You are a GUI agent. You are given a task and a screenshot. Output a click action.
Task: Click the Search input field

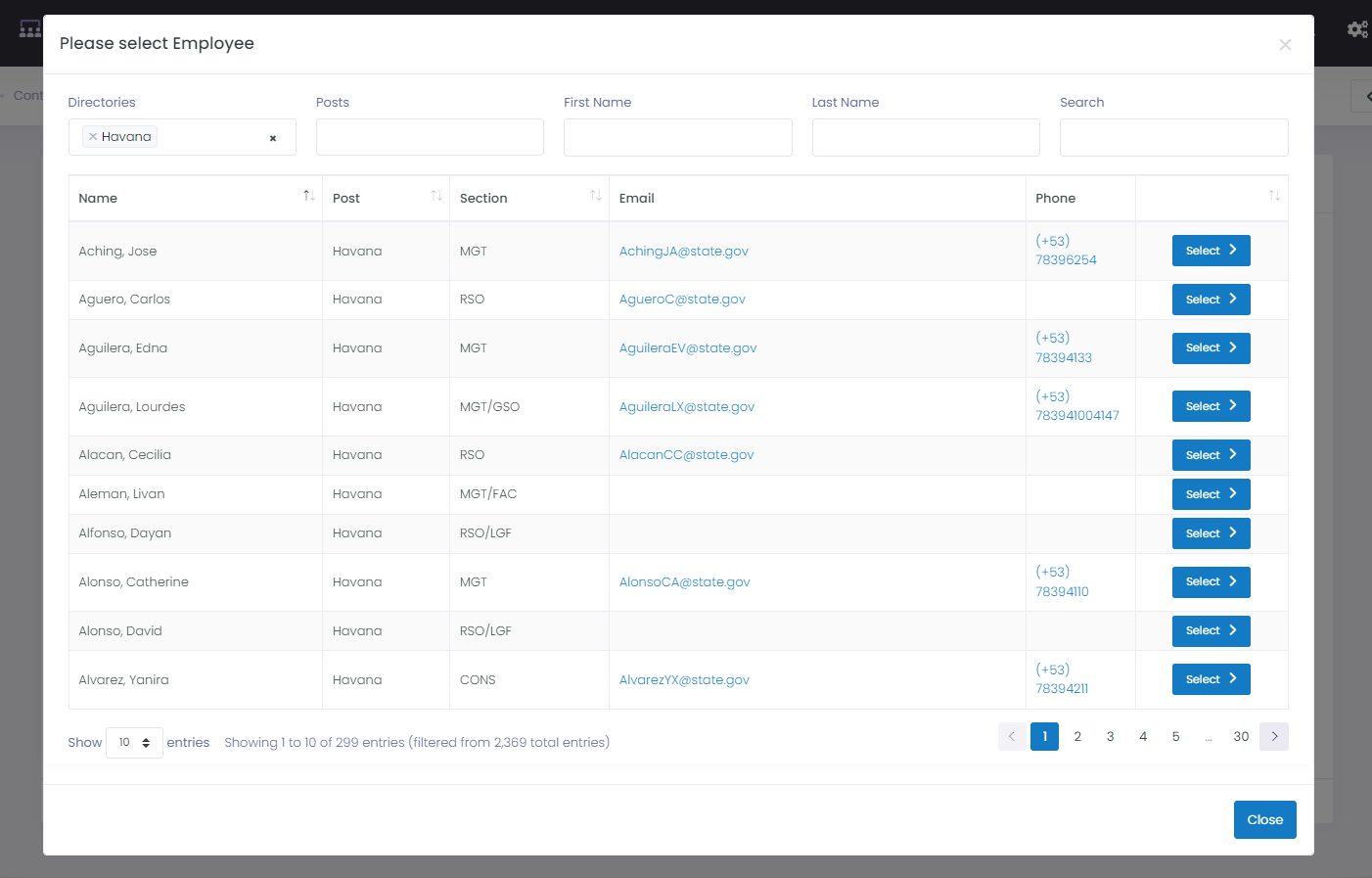pyautogui.click(x=1174, y=137)
